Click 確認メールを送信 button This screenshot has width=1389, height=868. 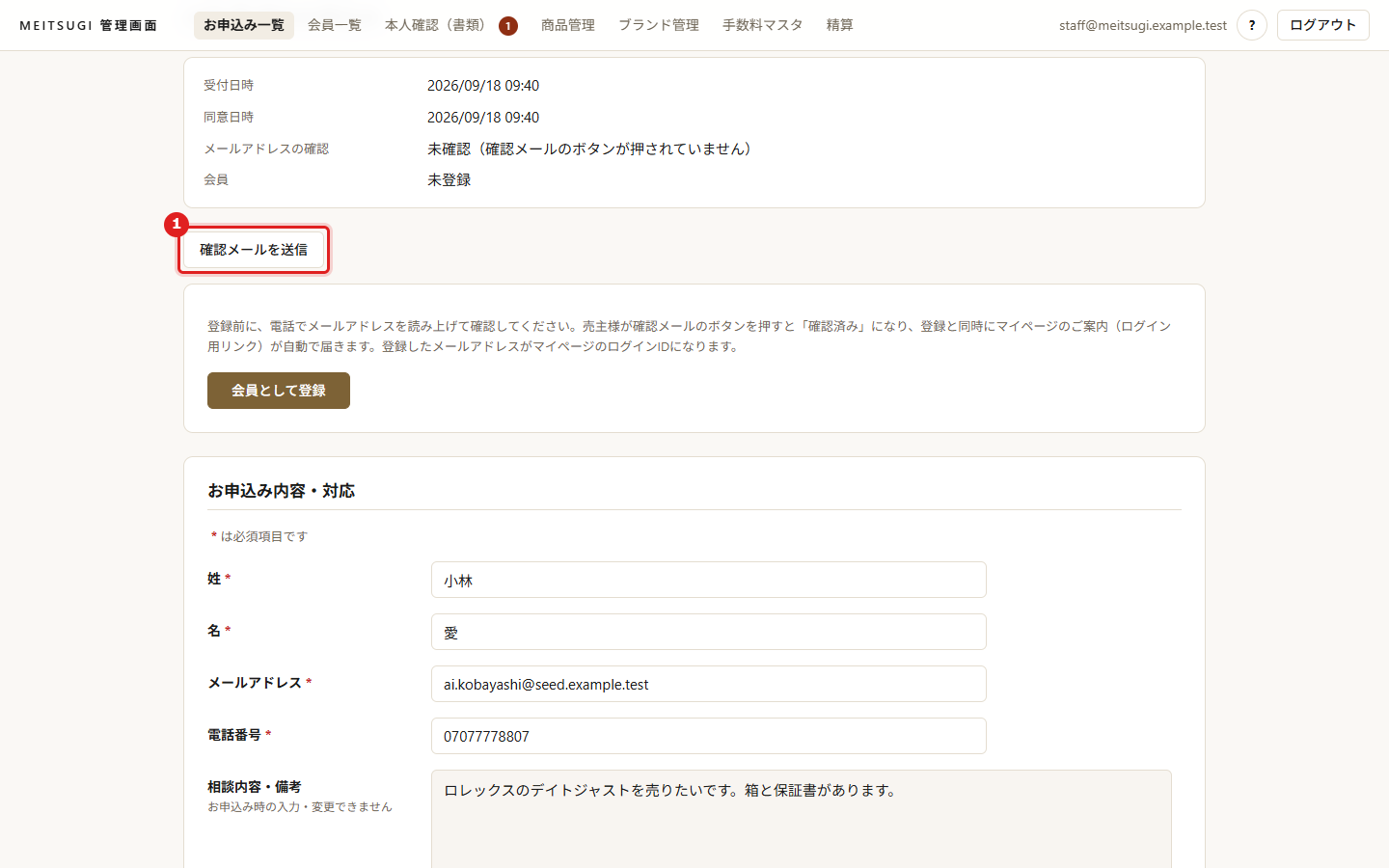254,250
